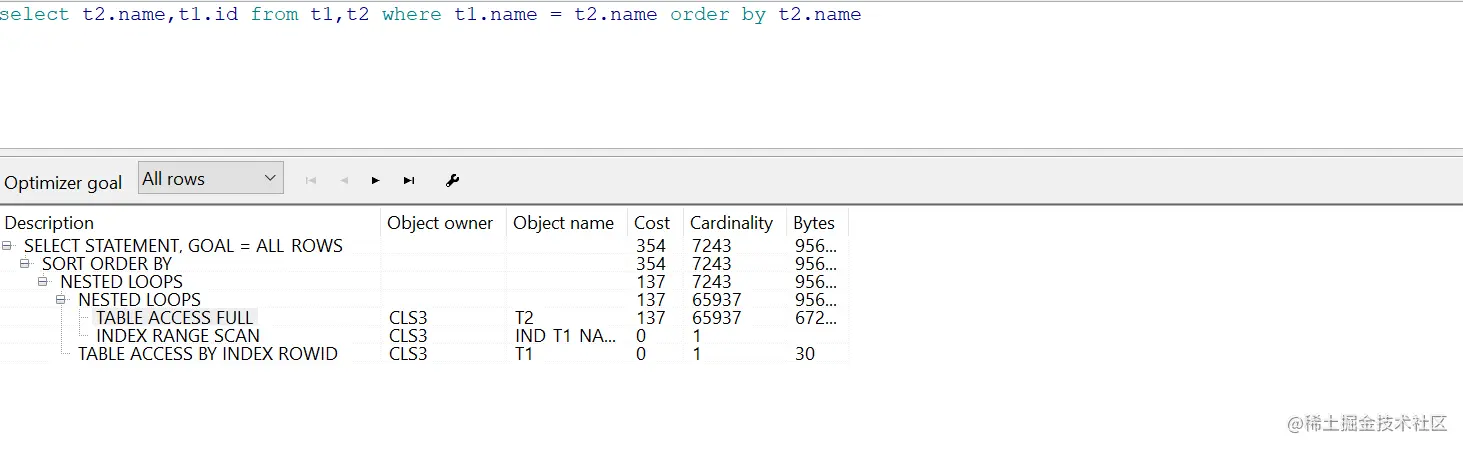Place cursor in the SQL query text
The width and height of the screenshot is (1463, 449).
point(430,14)
